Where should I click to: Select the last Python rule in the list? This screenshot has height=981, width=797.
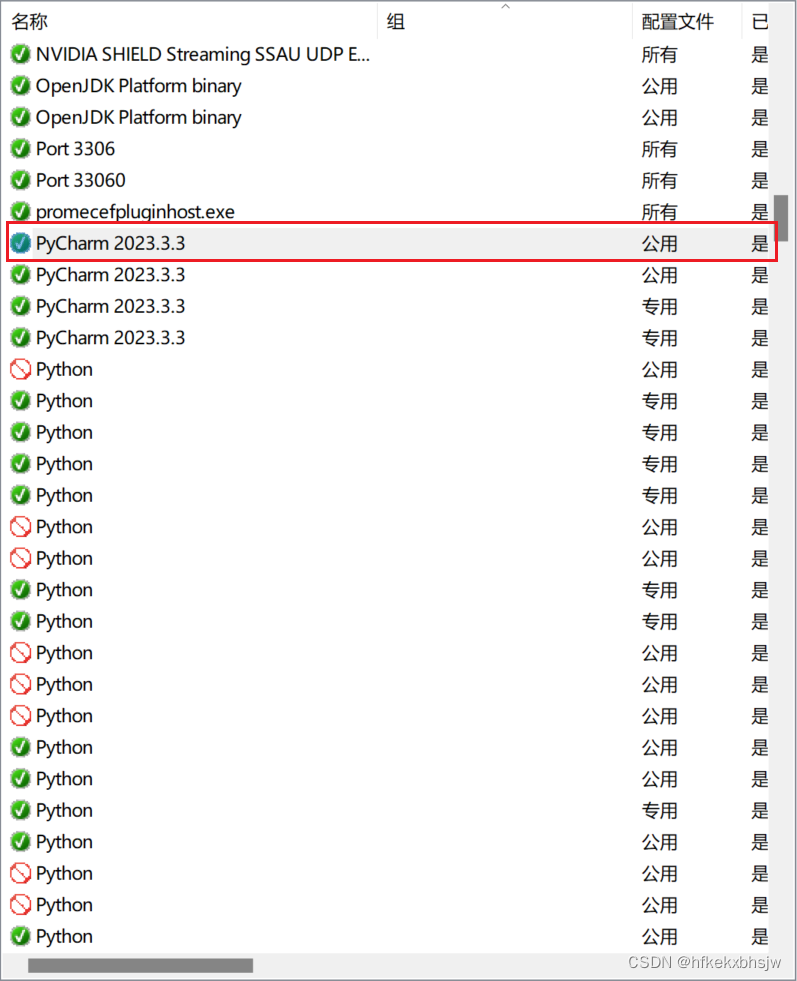64,937
